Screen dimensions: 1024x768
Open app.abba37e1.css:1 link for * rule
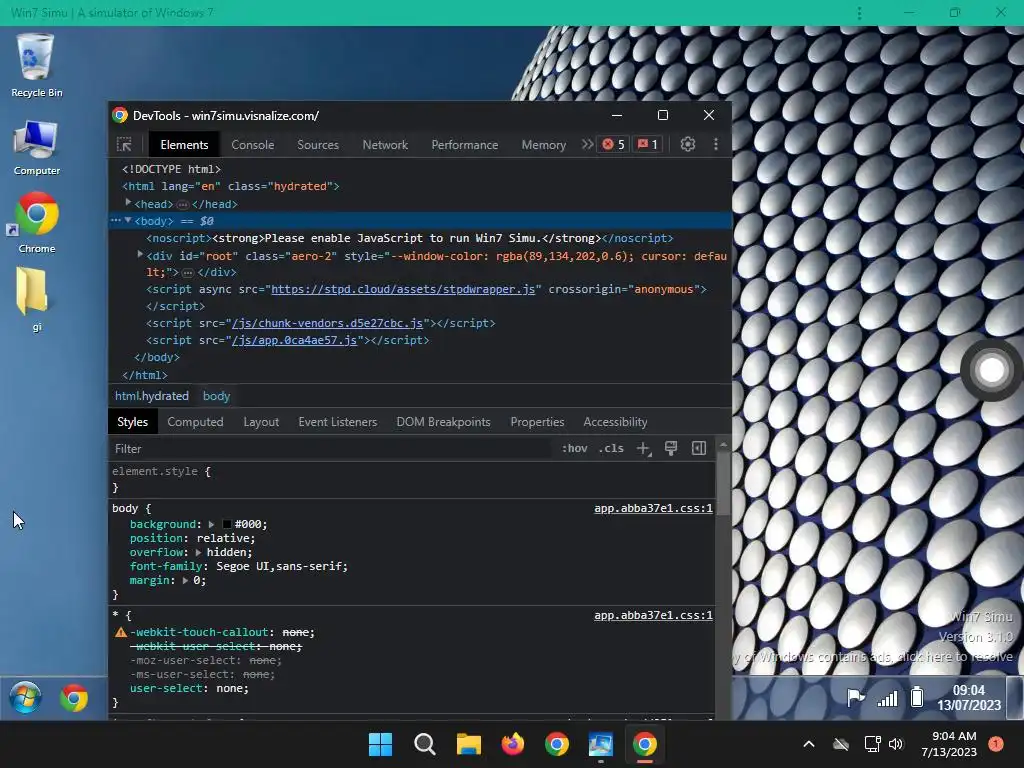point(653,615)
